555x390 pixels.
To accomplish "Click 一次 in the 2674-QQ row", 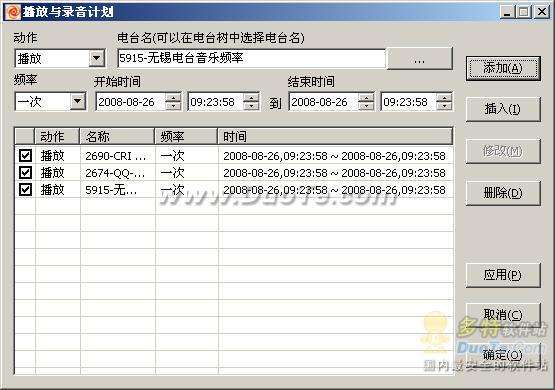I will 172,173.
